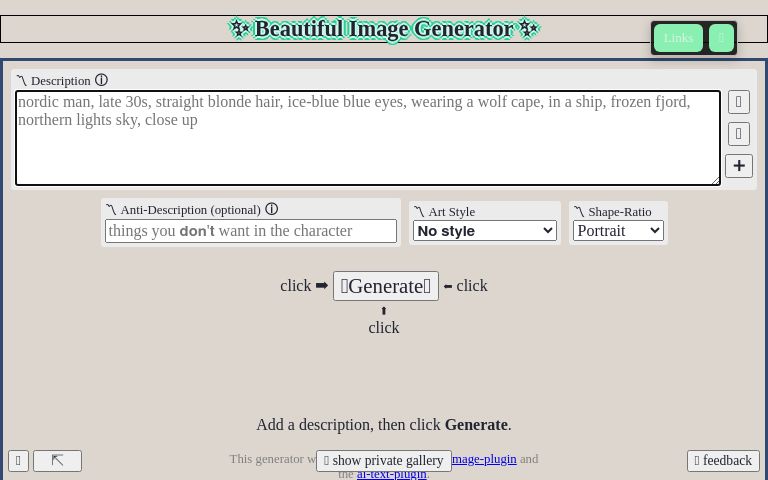Open the ai-text-plugin link
The width and height of the screenshot is (768, 480).
(x=391, y=474)
